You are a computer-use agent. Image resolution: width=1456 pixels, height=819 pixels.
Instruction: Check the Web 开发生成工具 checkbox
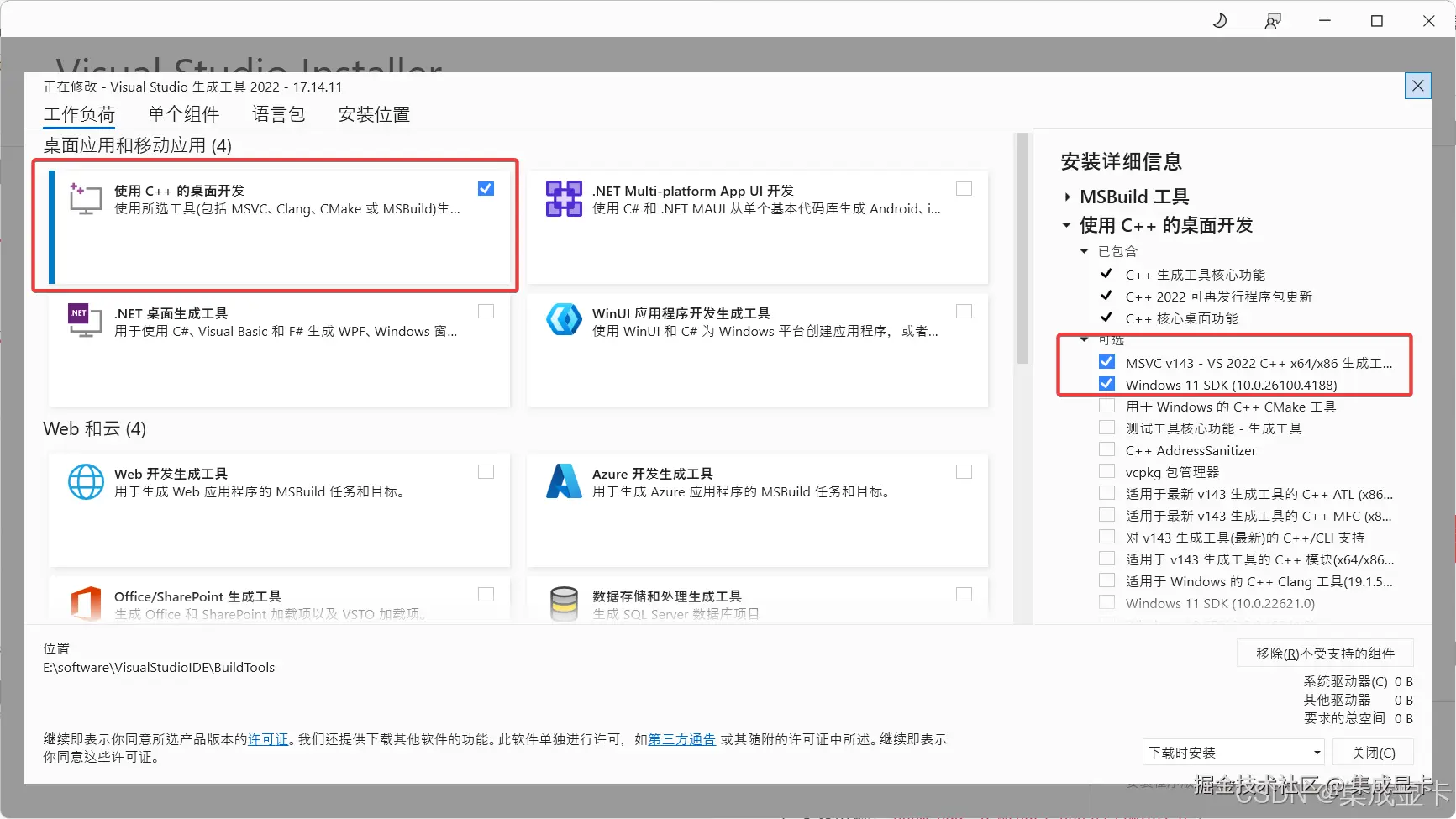pyautogui.click(x=486, y=471)
